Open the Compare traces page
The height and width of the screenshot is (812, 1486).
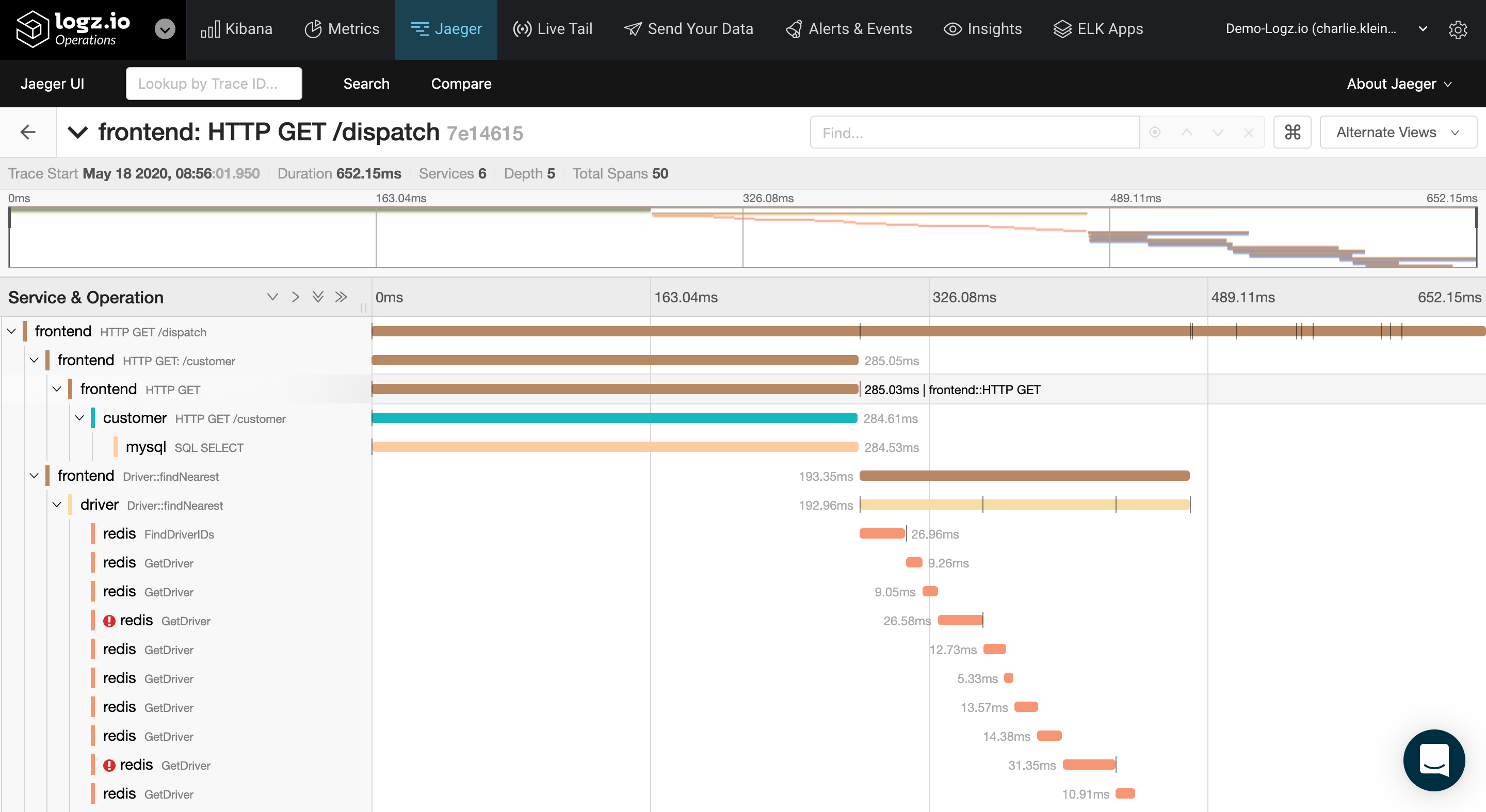[x=461, y=84]
